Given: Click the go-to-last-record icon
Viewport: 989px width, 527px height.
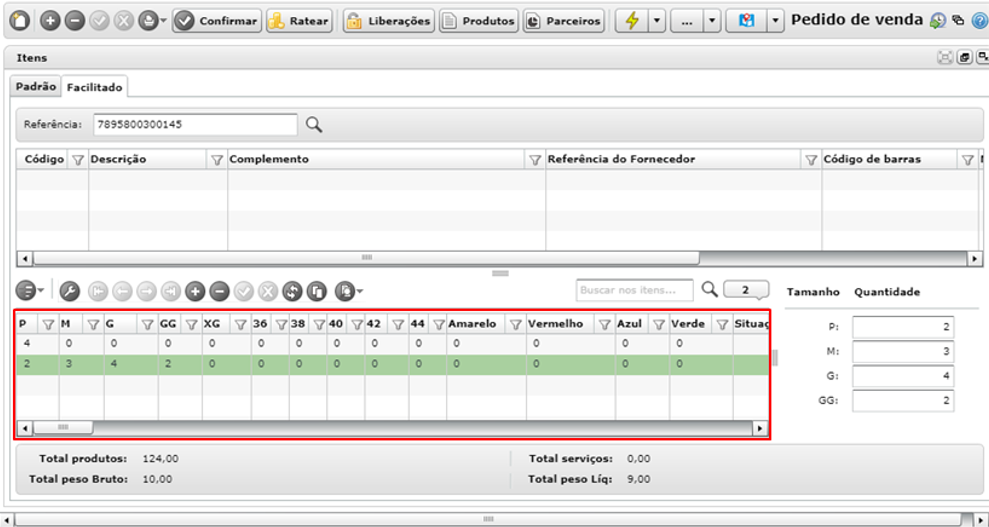Looking at the screenshot, I should tap(170, 291).
